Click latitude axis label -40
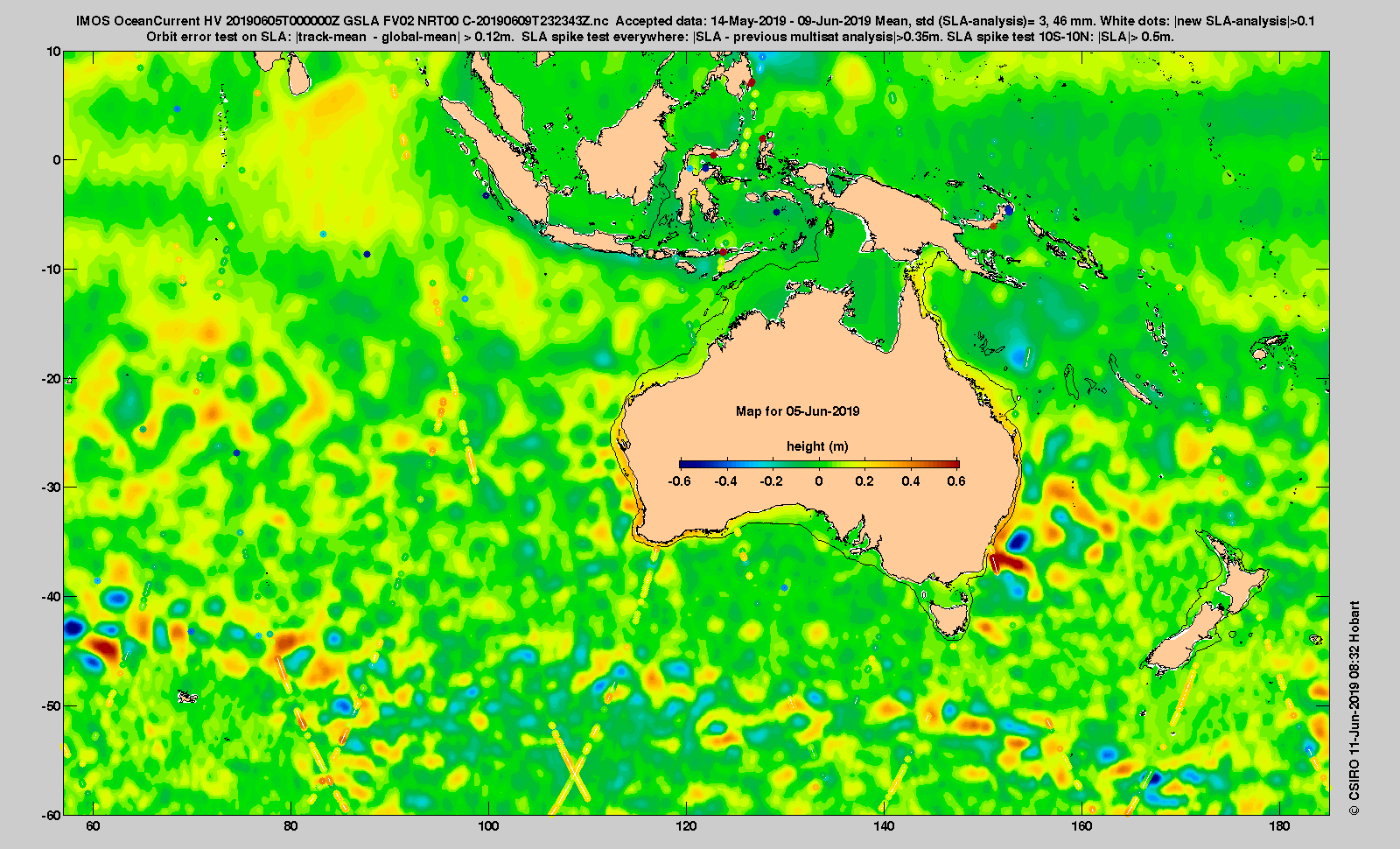 51,597
